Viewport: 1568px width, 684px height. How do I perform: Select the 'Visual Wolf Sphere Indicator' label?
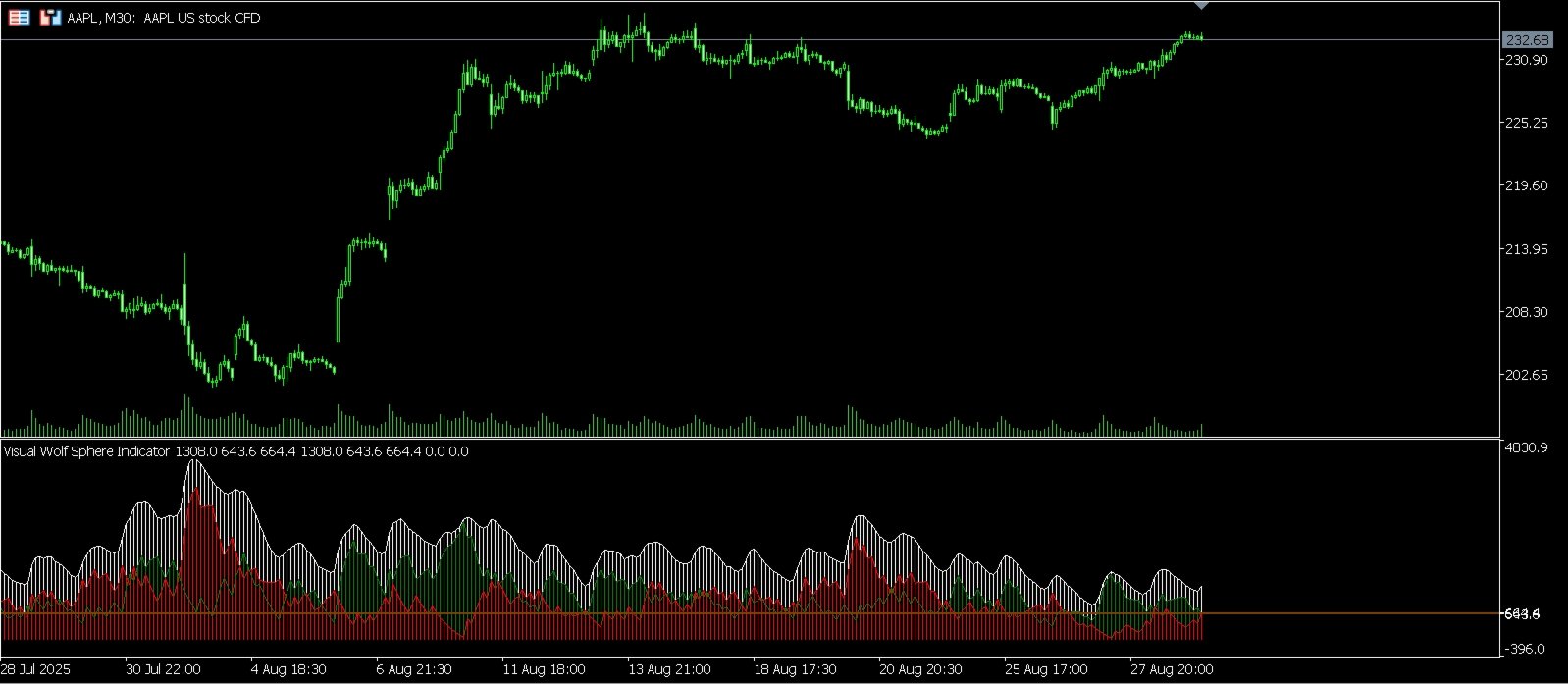point(88,451)
